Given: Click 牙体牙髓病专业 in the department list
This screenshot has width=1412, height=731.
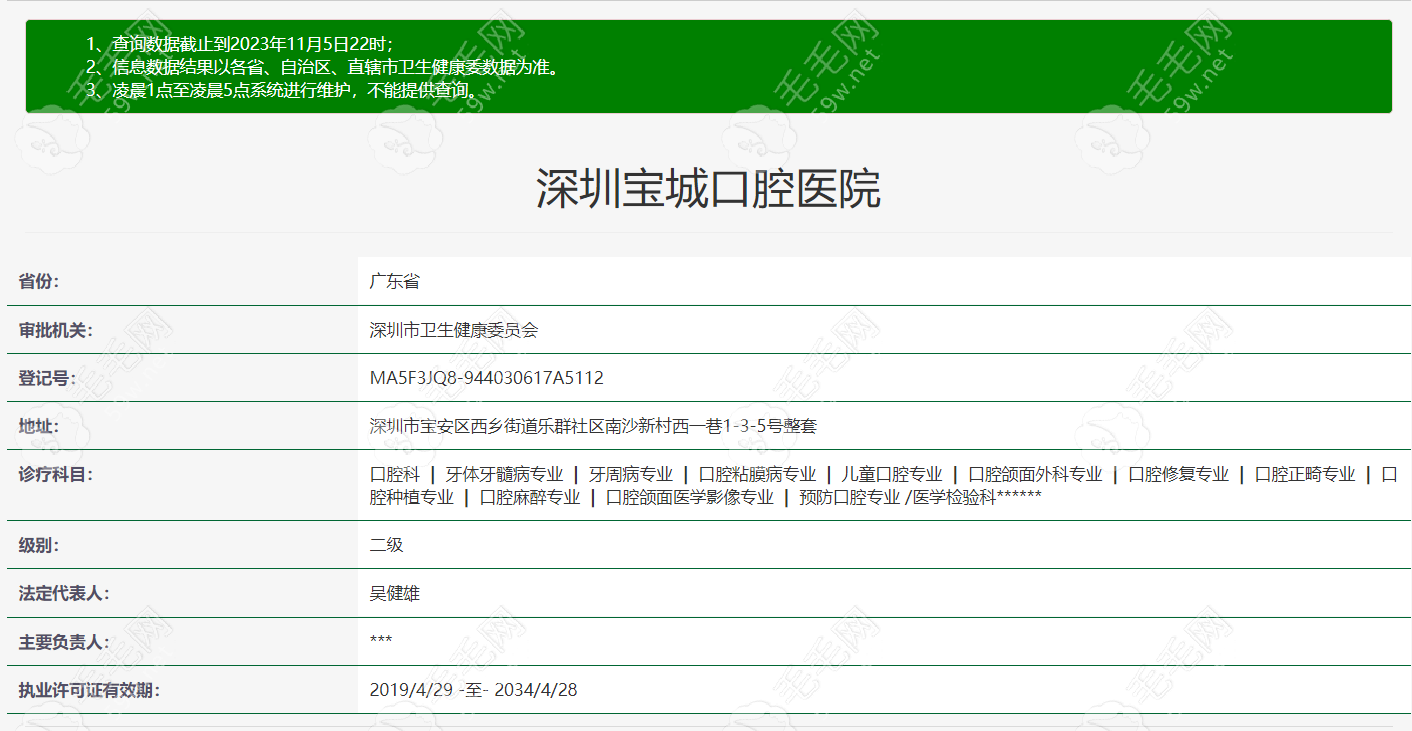Looking at the screenshot, I should [x=505, y=474].
